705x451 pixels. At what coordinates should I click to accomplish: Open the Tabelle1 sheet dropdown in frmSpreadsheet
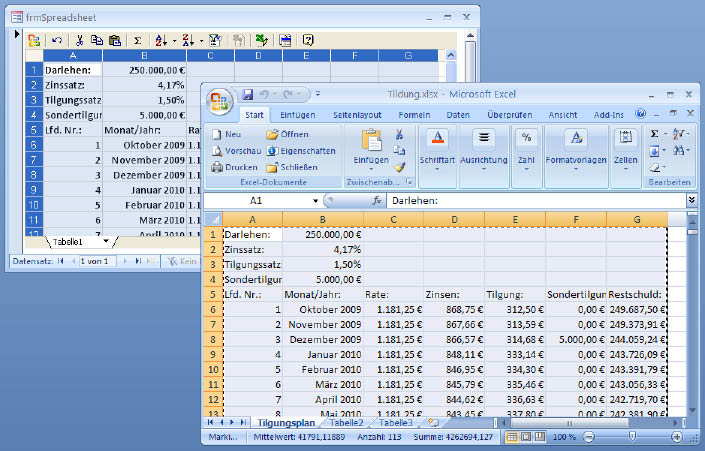tap(106, 242)
